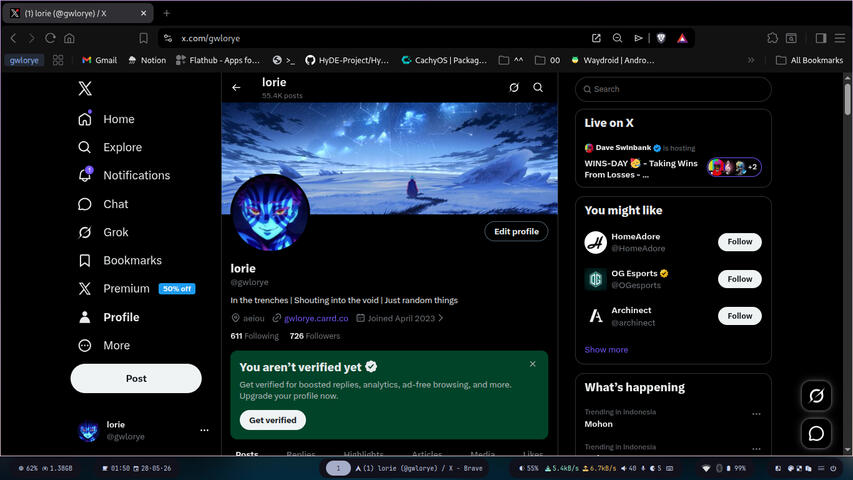Click floating Grok button
The height and width of the screenshot is (480, 853).
[816, 396]
